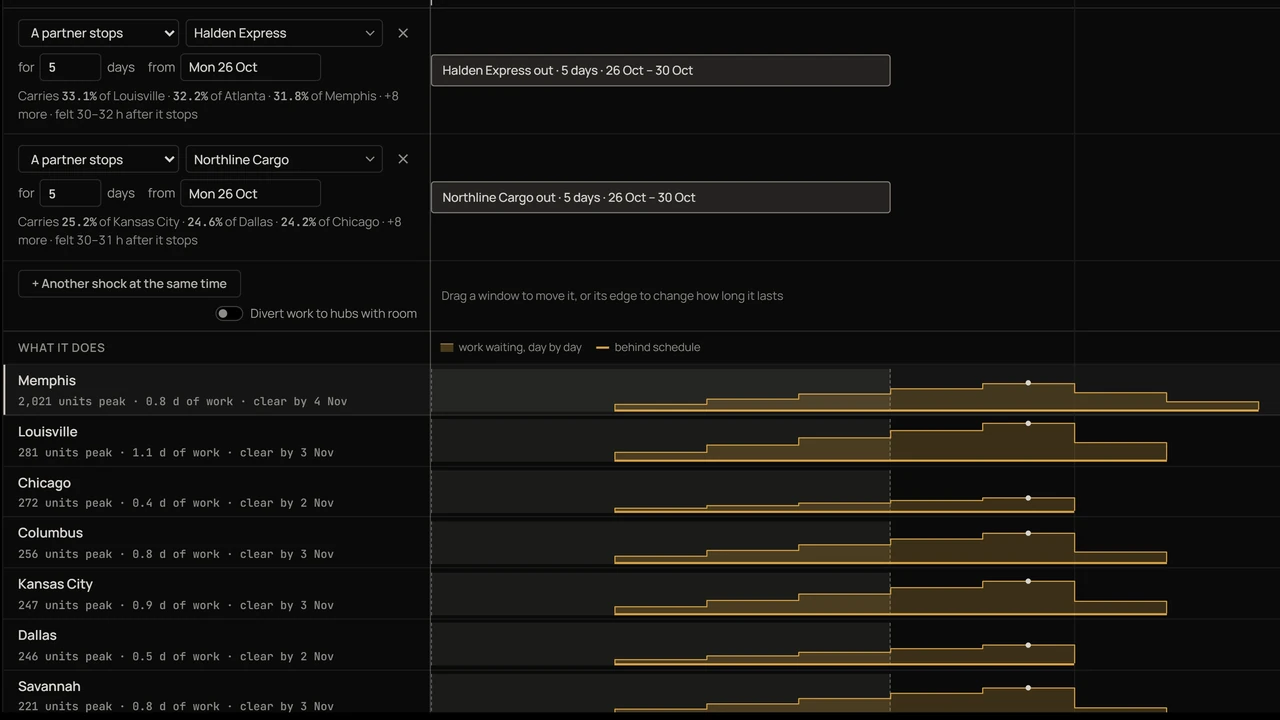Screen dimensions: 1280x720
Task: Click the 'behind schedule' legend line
Action: tap(602, 348)
